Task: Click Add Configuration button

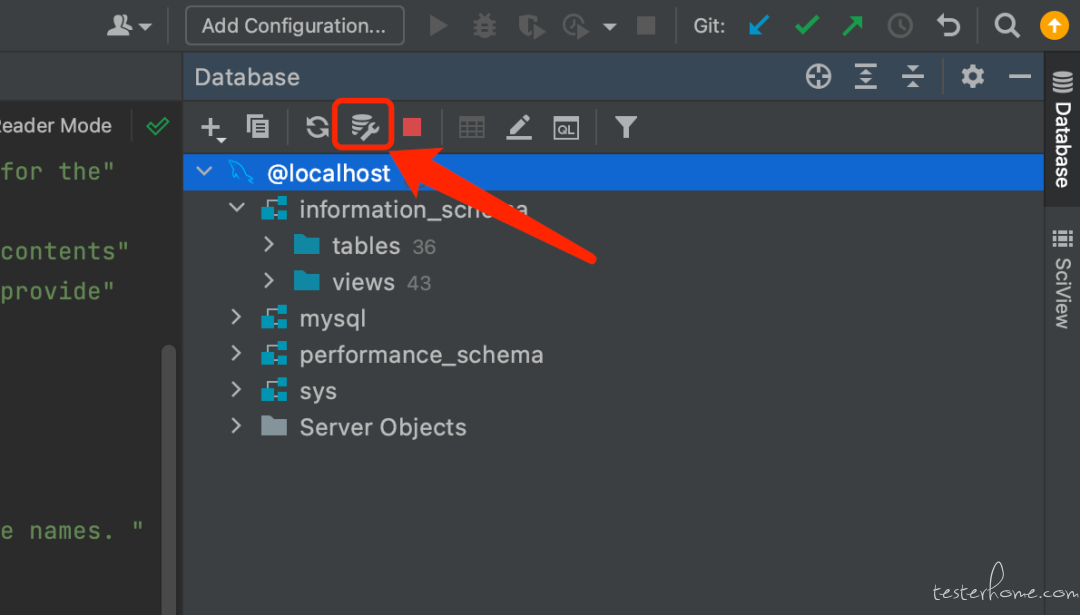Action: 294,25
